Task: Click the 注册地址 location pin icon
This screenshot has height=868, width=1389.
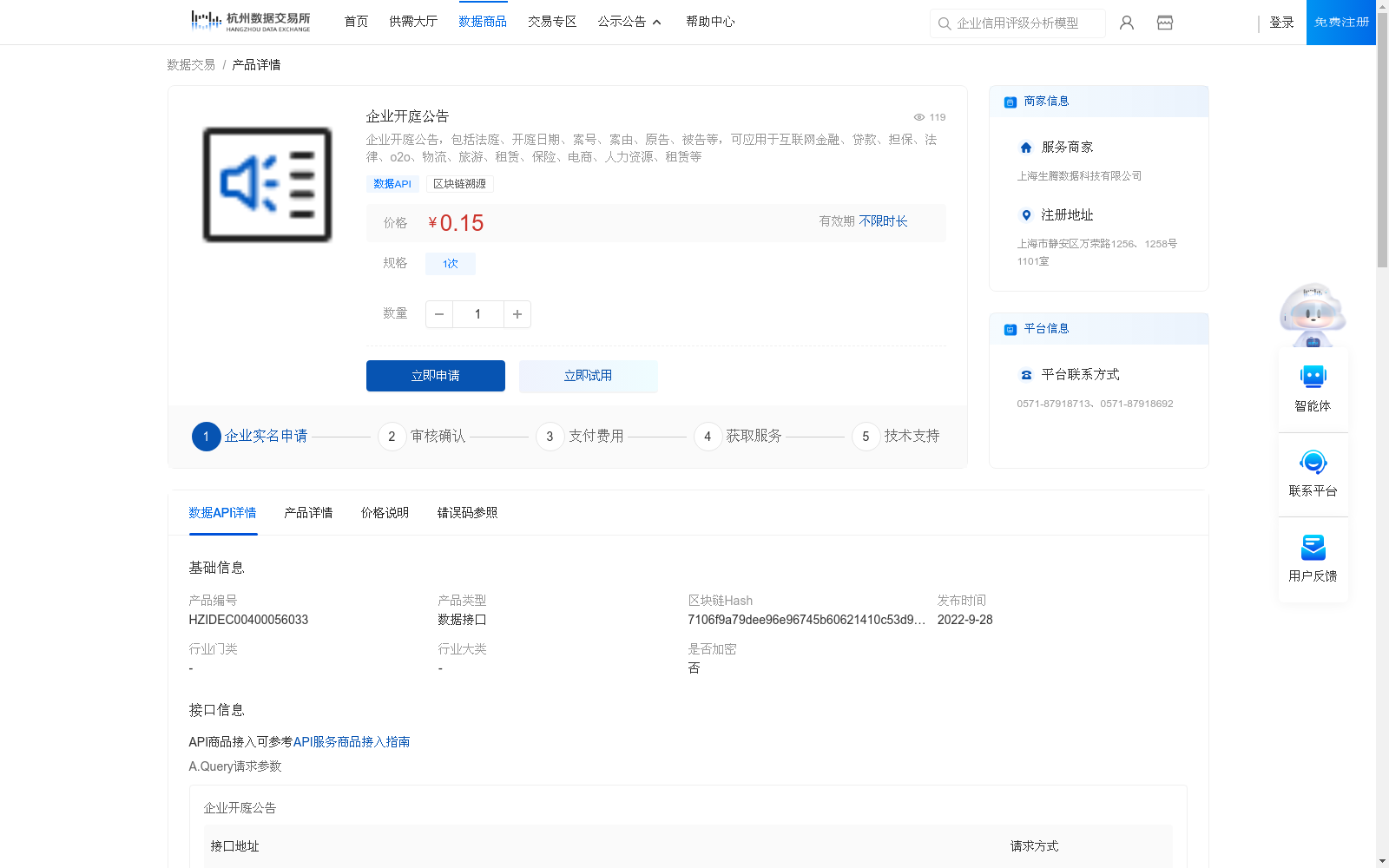Action: click(1026, 215)
